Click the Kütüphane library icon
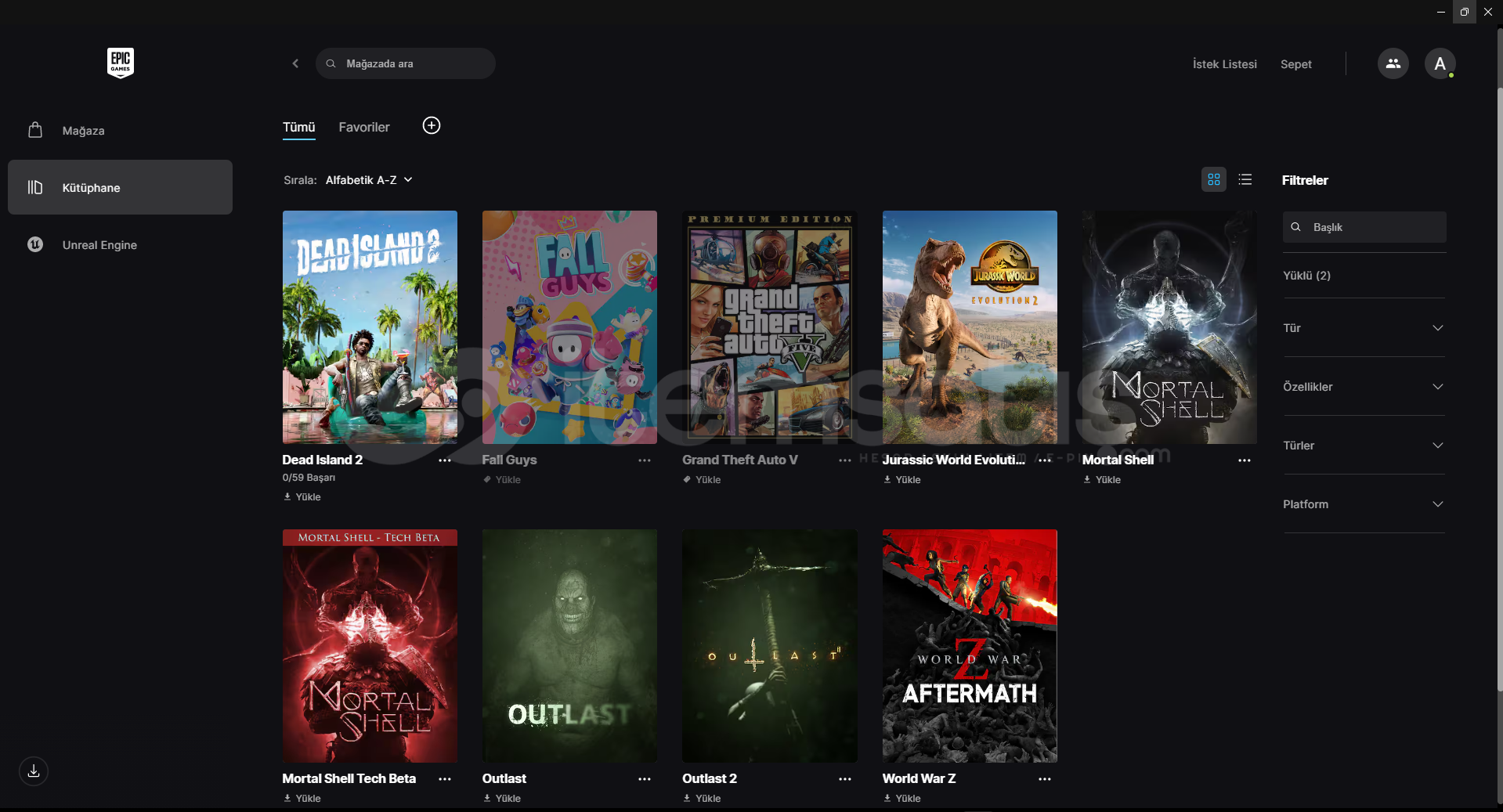Viewport: 1503px width, 812px height. click(35, 187)
